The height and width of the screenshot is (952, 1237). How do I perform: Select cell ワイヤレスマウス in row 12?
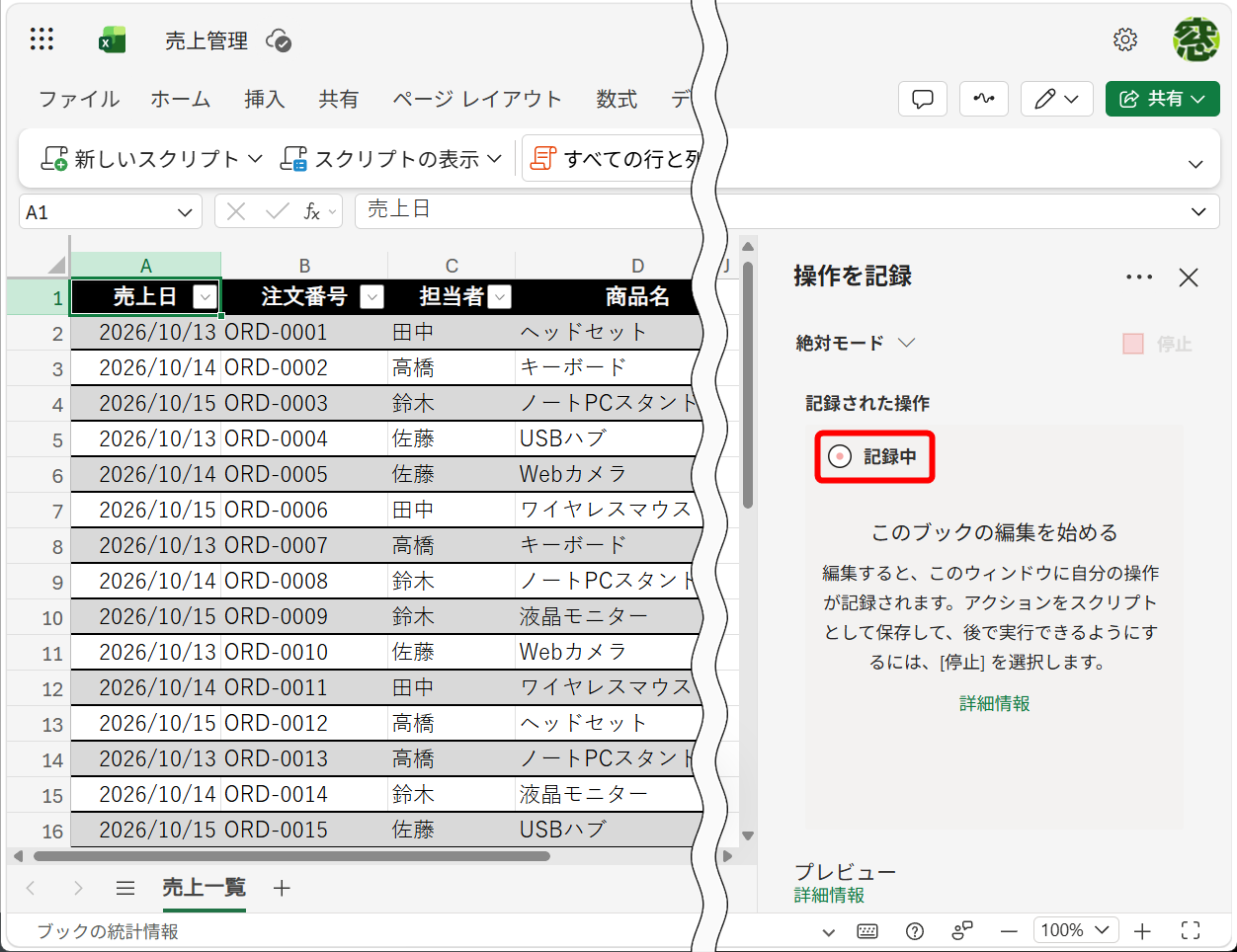coord(609,687)
